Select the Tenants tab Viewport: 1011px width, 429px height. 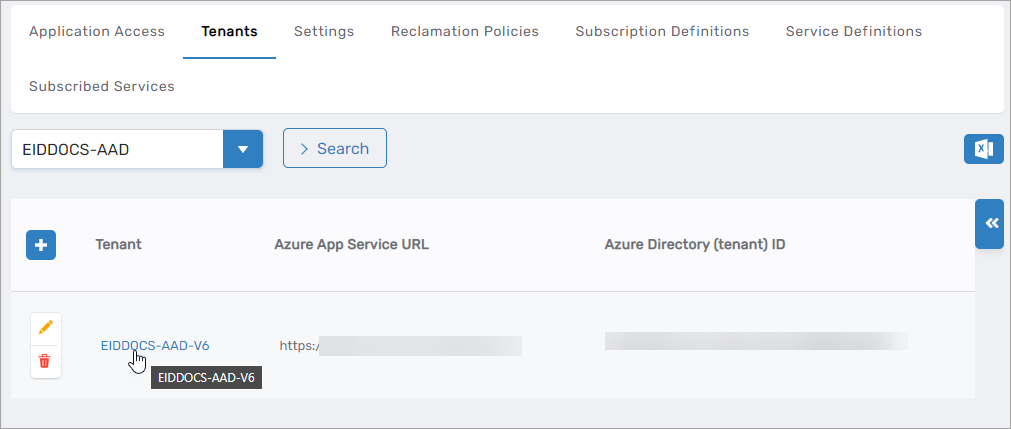pyautogui.click(x=229, y=31)
